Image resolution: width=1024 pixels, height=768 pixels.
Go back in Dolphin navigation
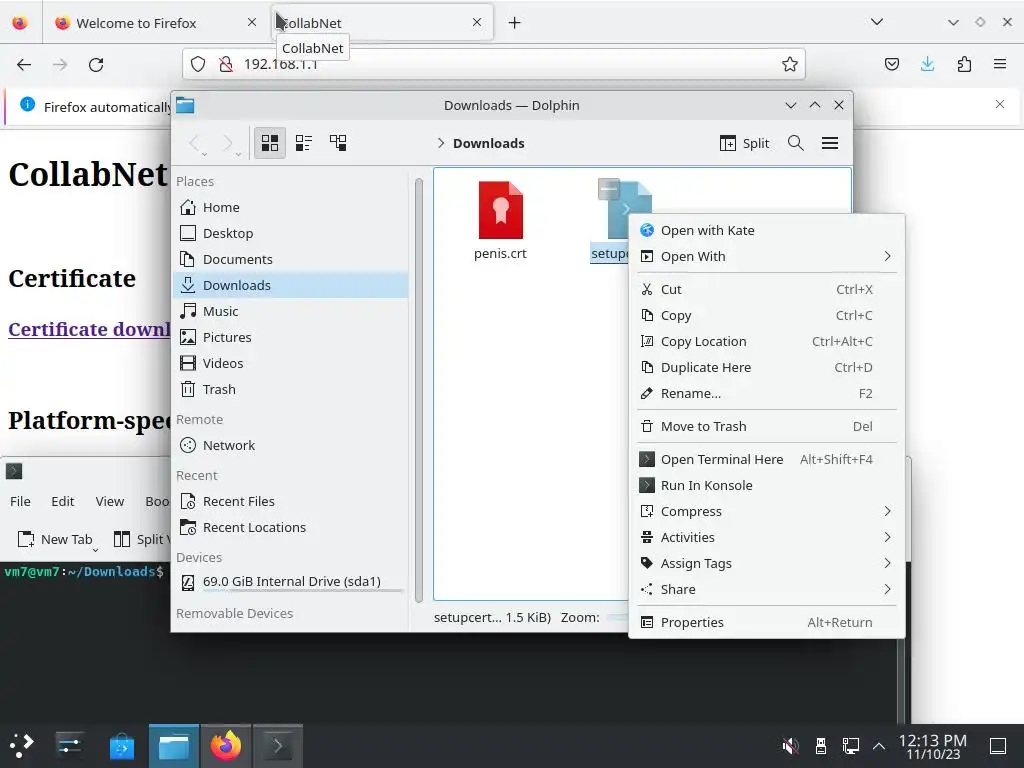[x=195, y=143]
